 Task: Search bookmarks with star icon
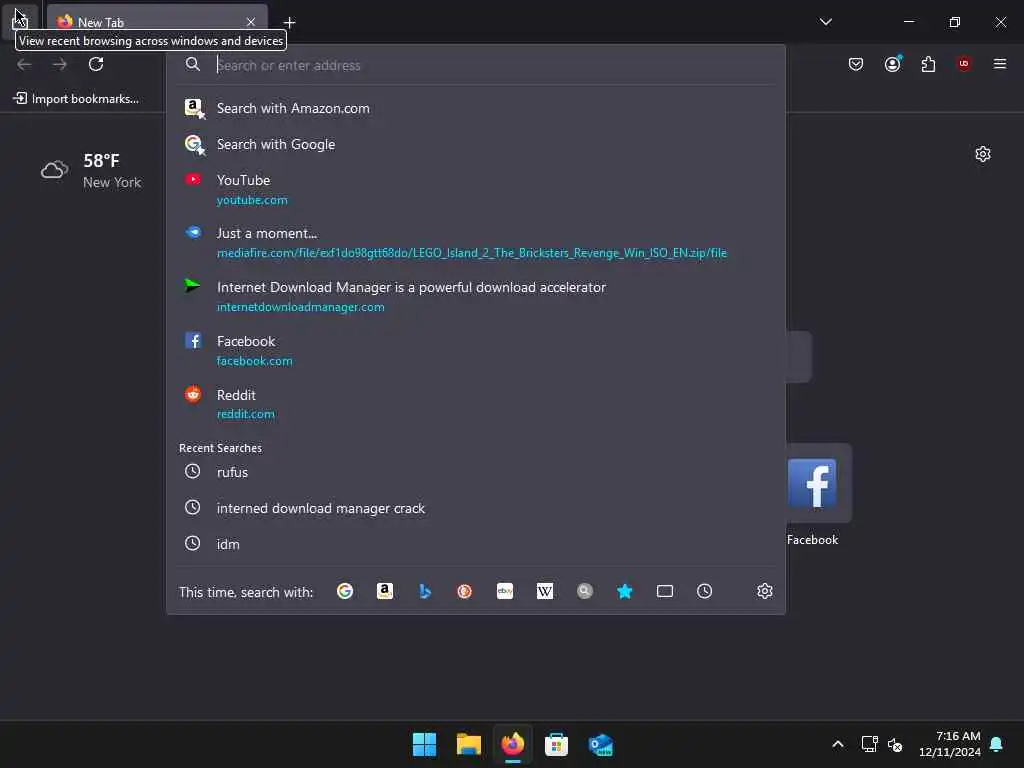click(x=624, y=592)
